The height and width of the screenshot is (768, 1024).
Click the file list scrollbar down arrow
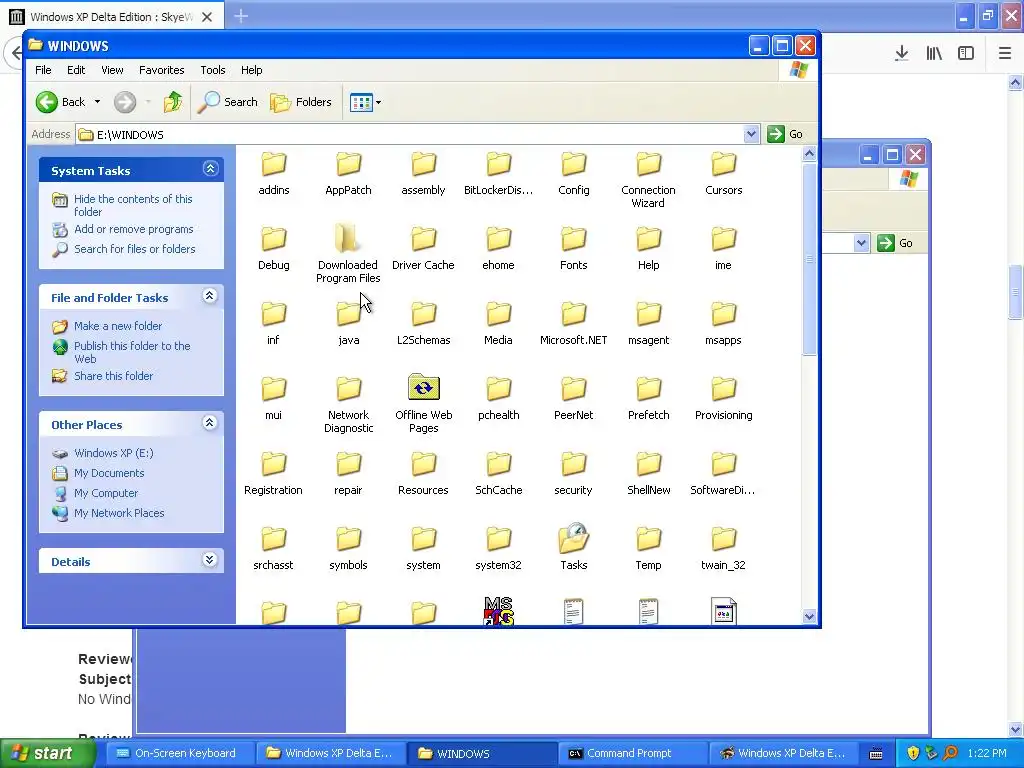click(x=809, y=616)
